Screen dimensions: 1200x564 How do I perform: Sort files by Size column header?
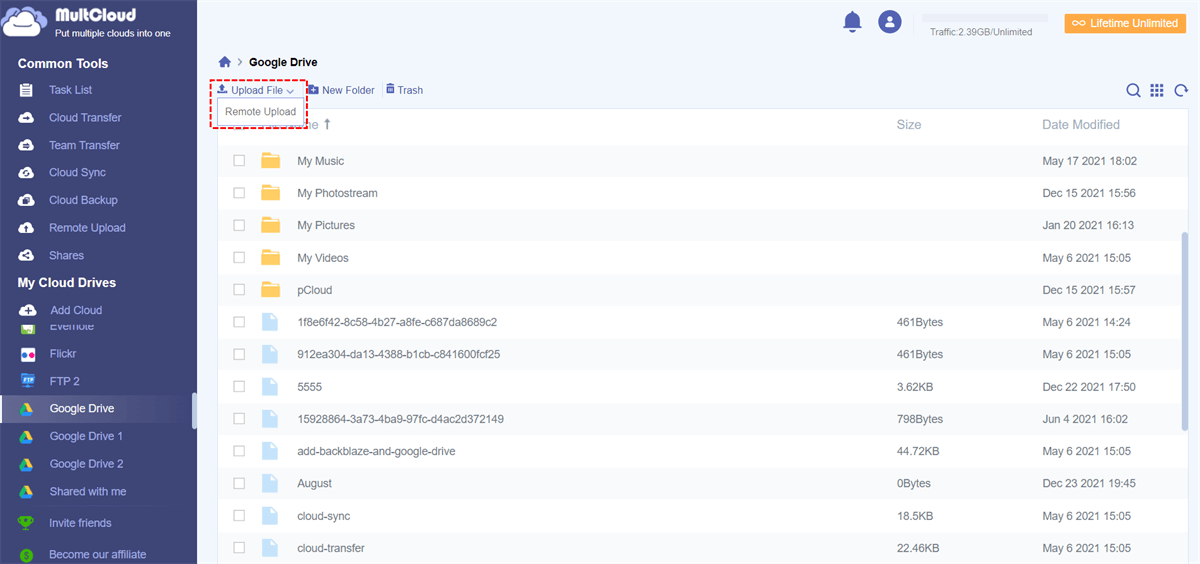pos(908,125)
